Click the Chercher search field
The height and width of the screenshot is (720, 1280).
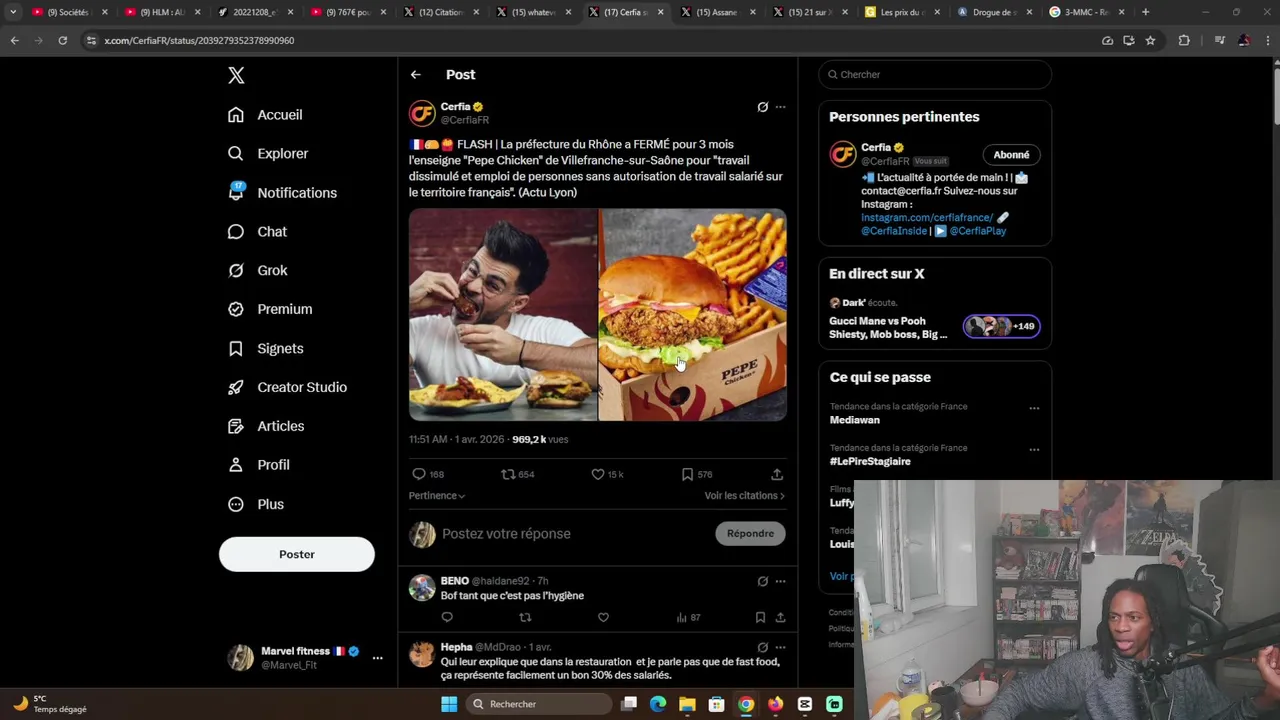click(x=935, y=75)
